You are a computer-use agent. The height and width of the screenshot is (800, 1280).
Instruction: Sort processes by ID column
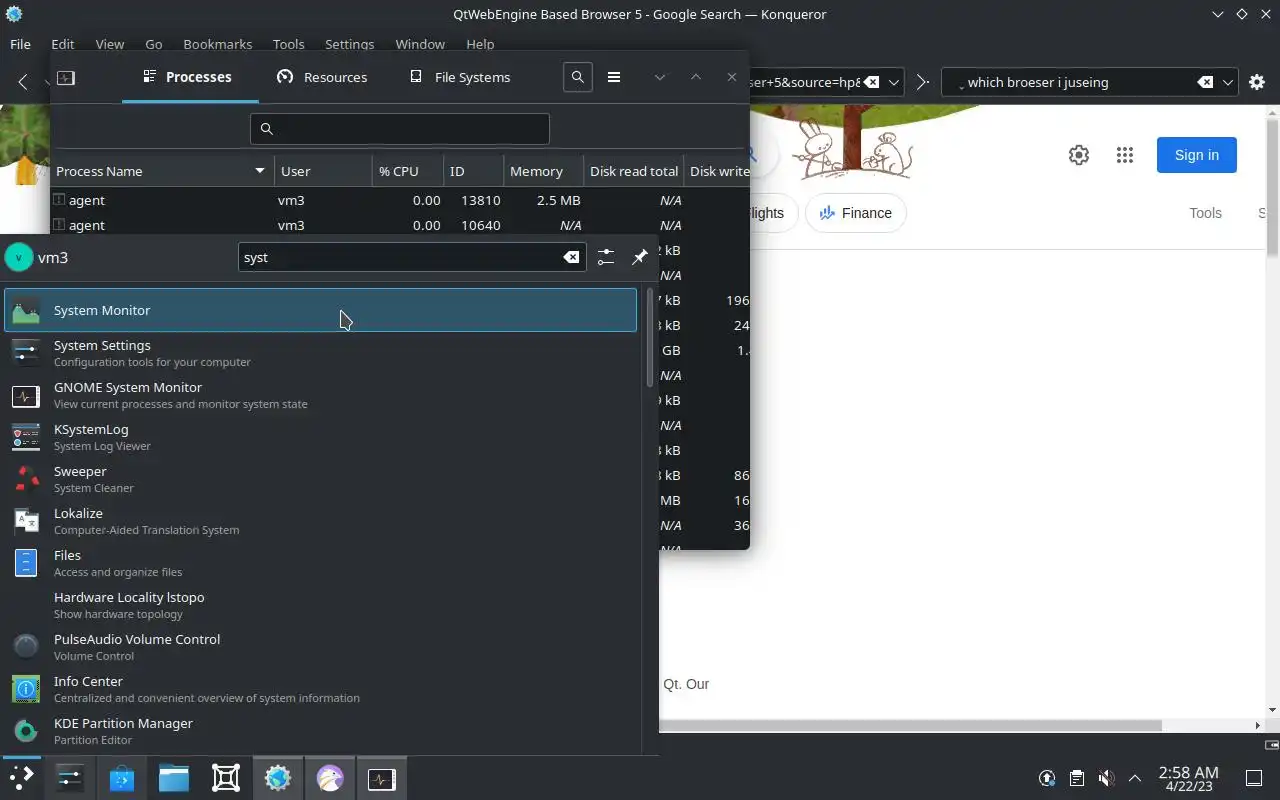[x=473, y=171]
